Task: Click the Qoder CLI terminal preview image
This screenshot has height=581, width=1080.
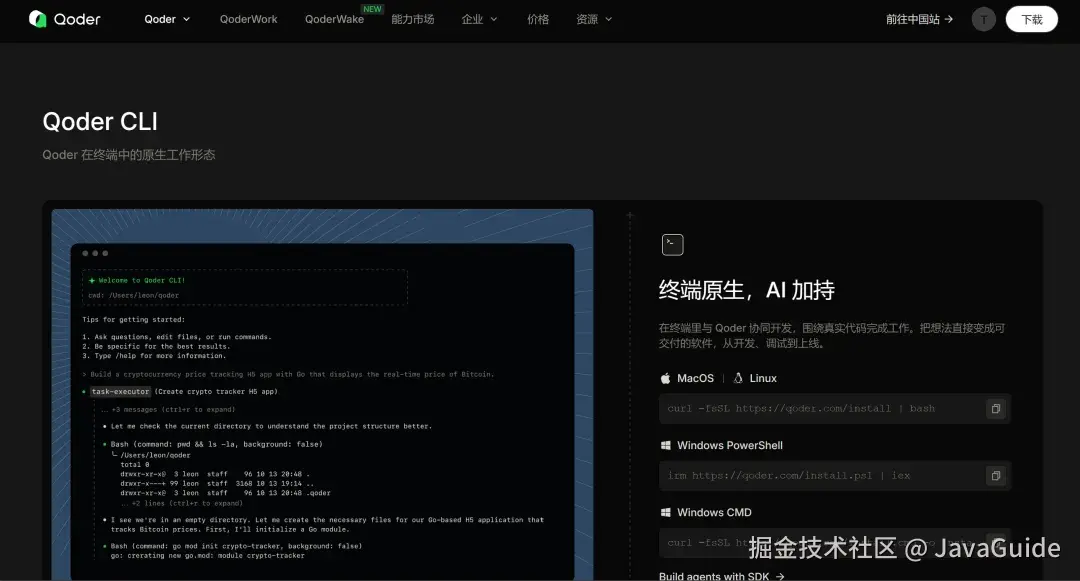Action: coord(322,394)
